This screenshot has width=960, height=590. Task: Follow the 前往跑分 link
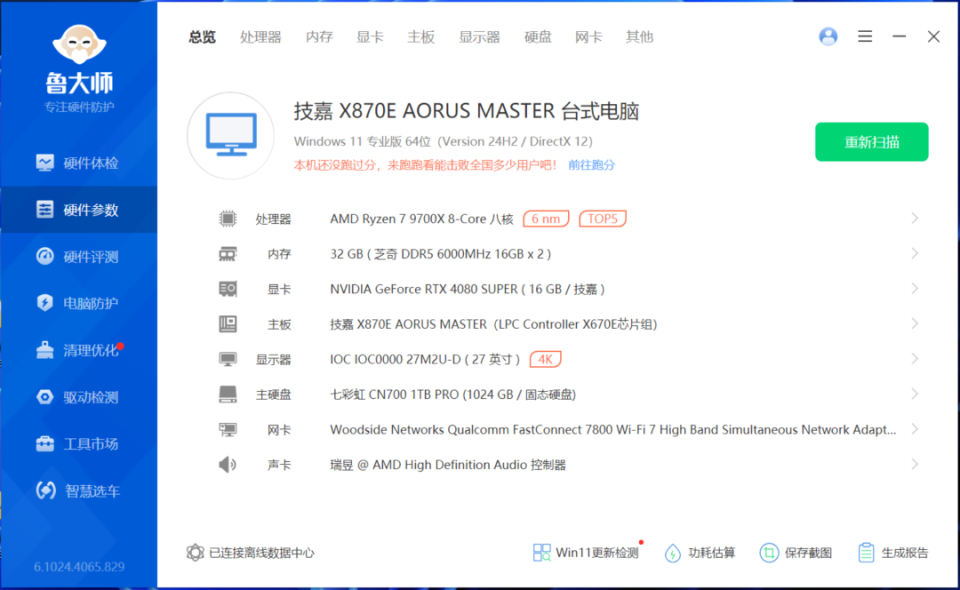coord(591,165)
